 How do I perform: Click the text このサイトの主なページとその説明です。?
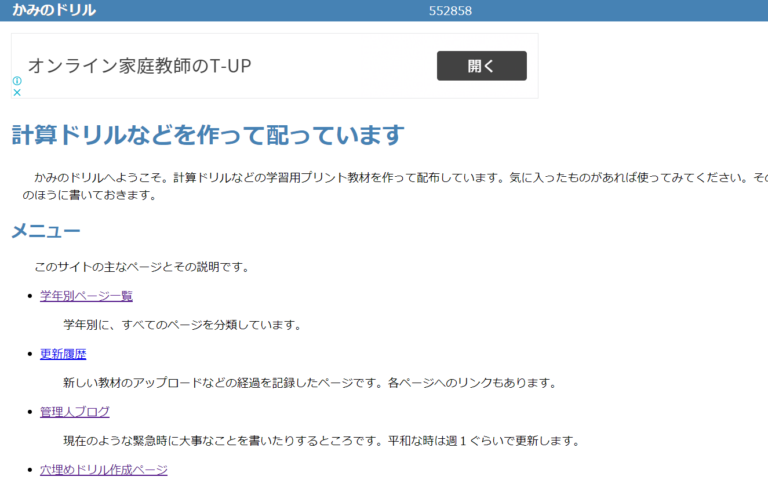(x=142, y=267)
